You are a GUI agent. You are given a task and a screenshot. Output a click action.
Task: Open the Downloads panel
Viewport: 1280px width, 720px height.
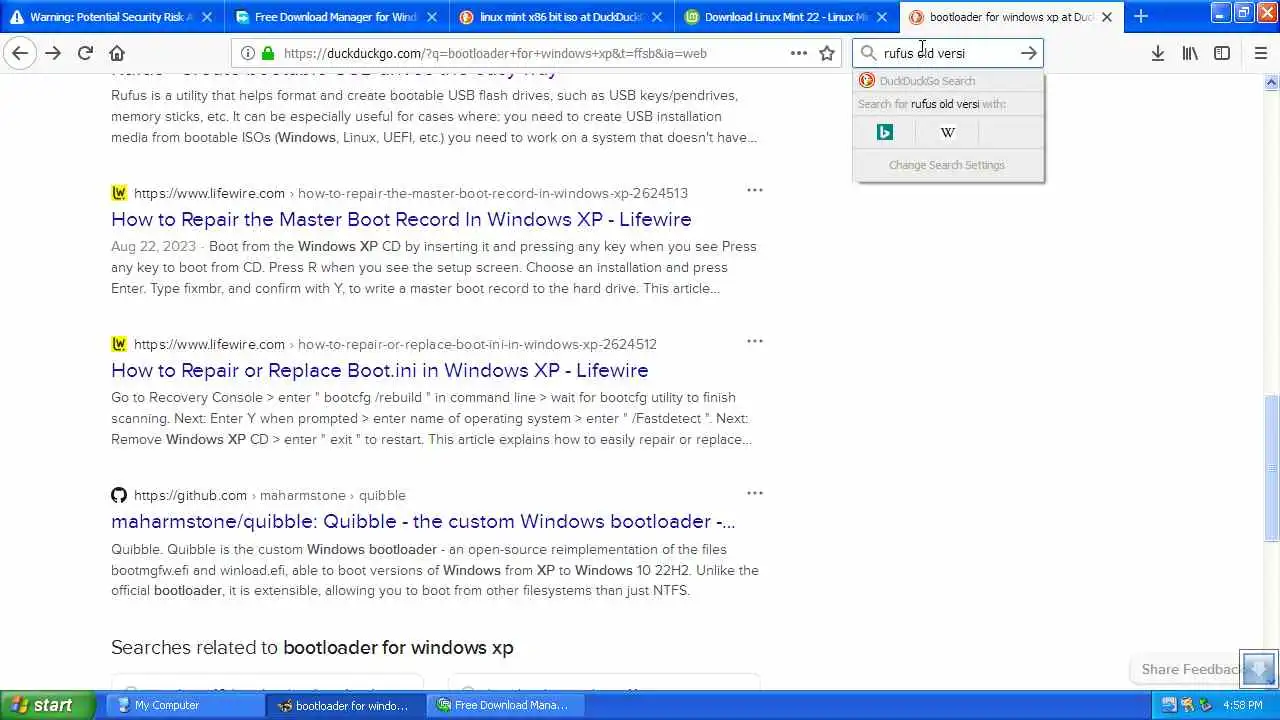1157,53
